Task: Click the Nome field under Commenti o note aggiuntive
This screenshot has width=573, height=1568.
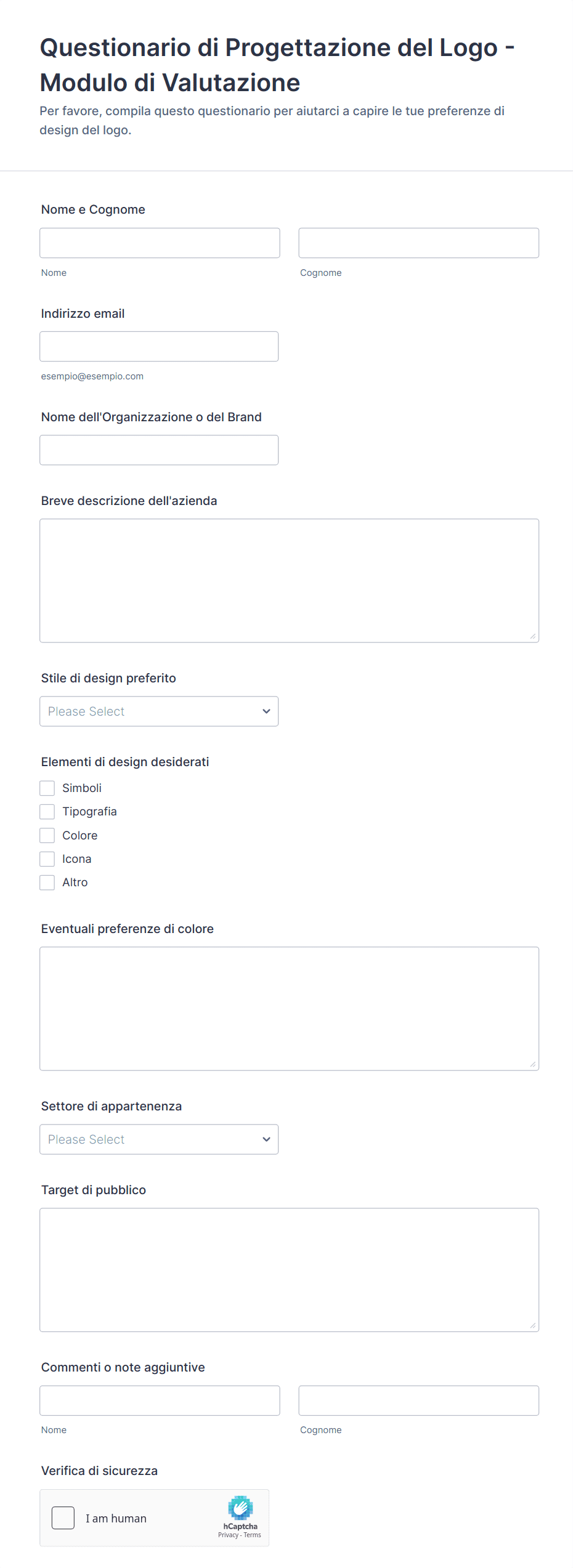Action: coord(160,1400)
